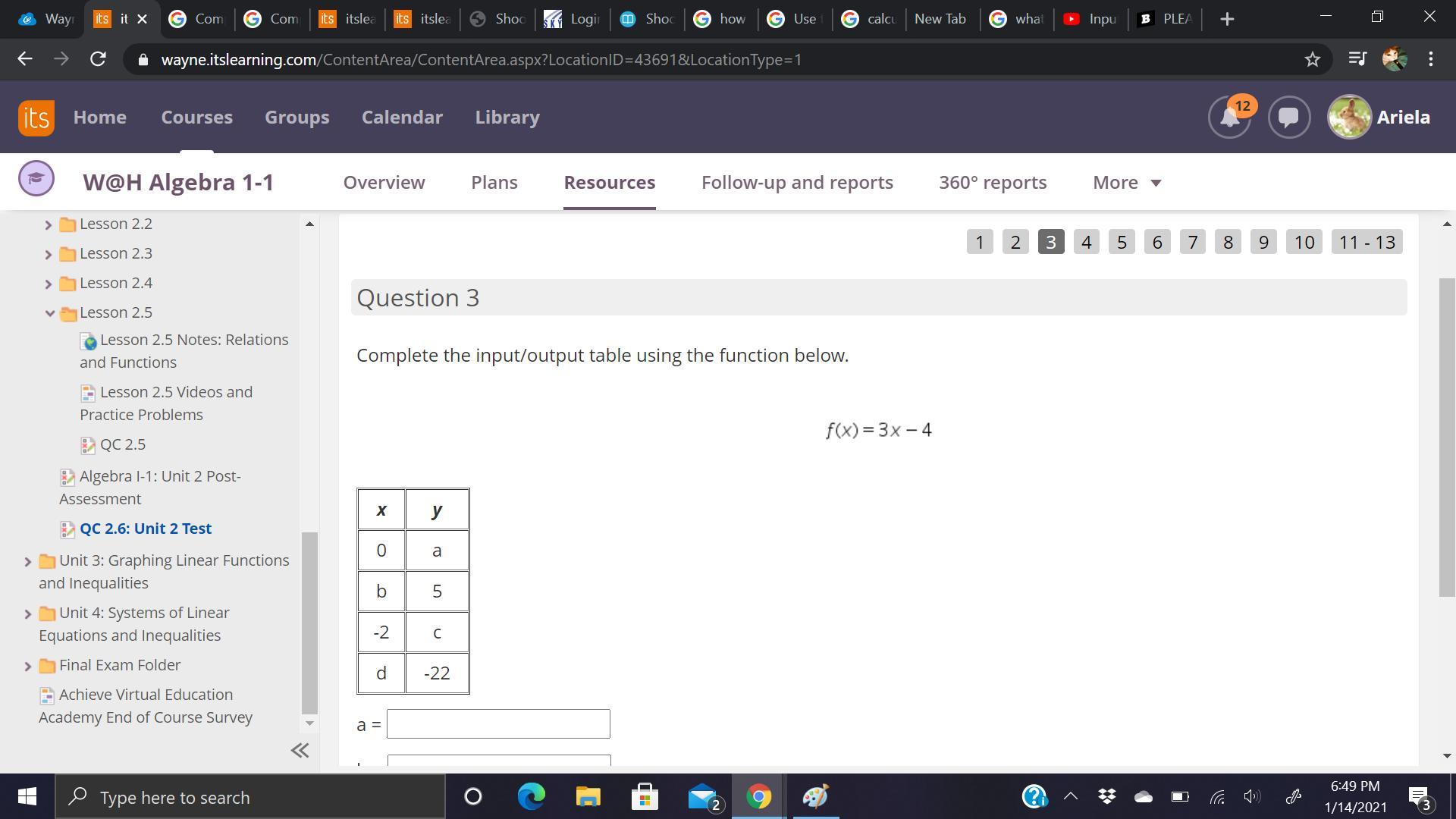Bookmark page with star icon

pyautogui.click(x=1313, y=59)
